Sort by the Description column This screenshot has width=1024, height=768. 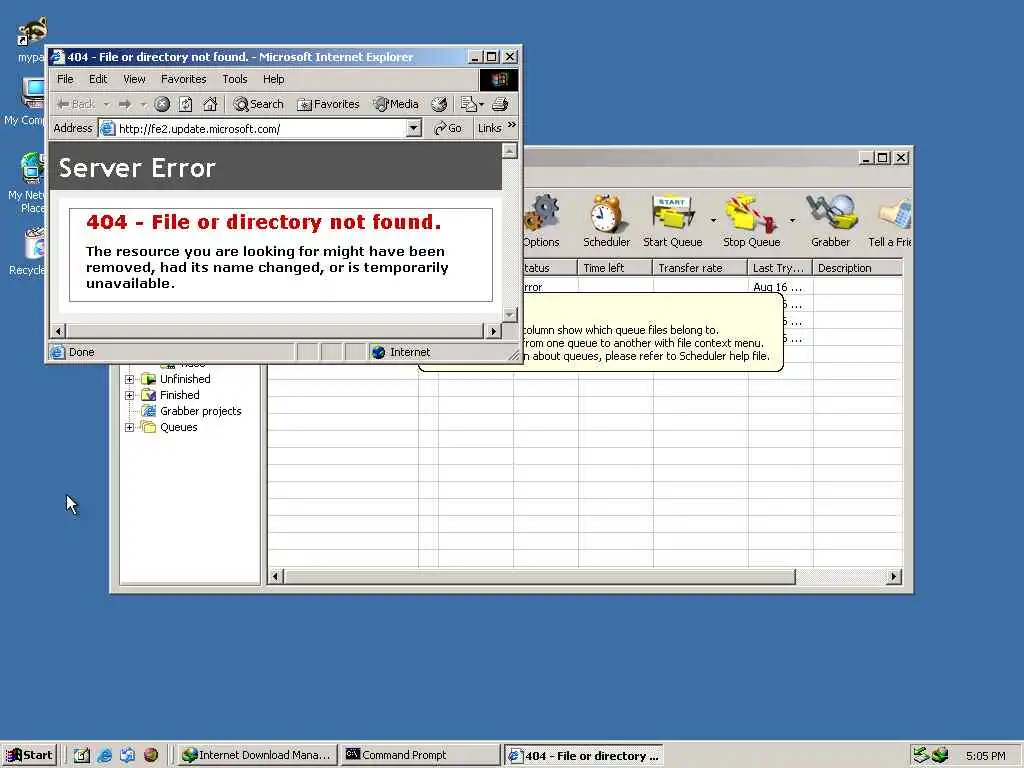(857, 268)
